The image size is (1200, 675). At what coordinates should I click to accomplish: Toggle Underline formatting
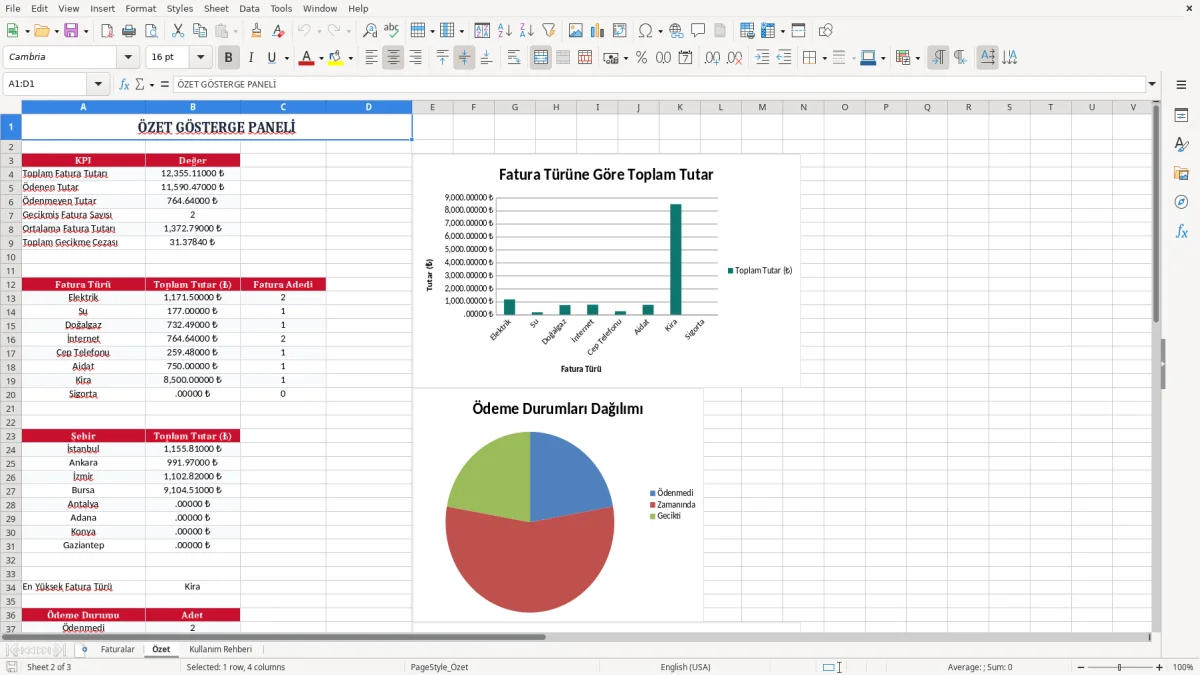271,58
